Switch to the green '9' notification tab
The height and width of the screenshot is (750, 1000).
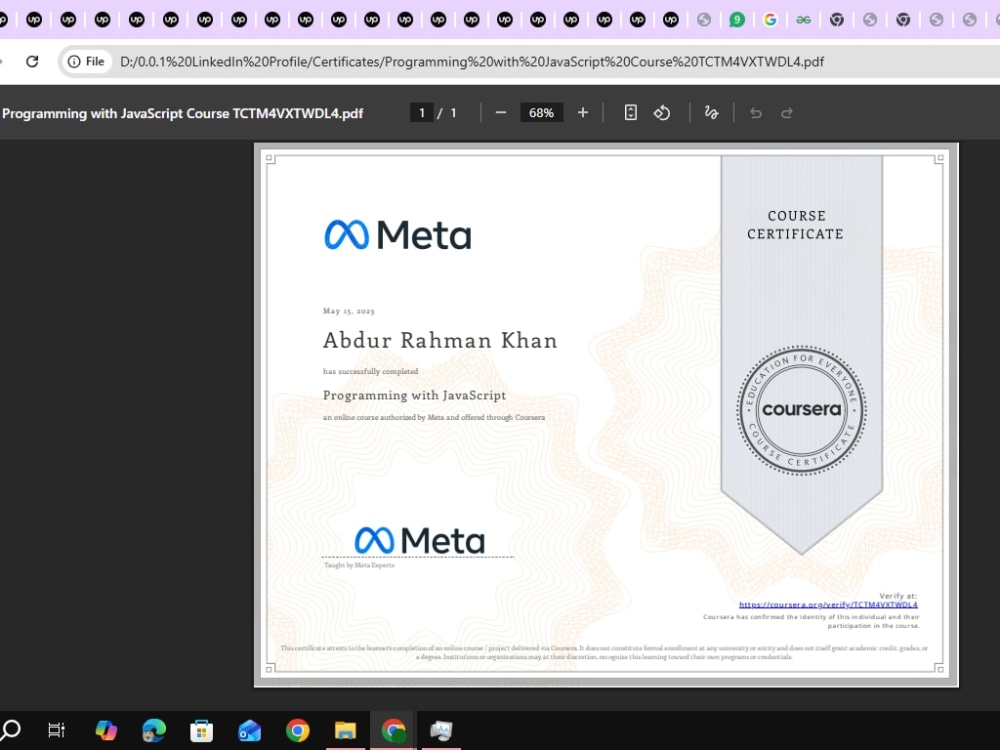pos(737,20)
